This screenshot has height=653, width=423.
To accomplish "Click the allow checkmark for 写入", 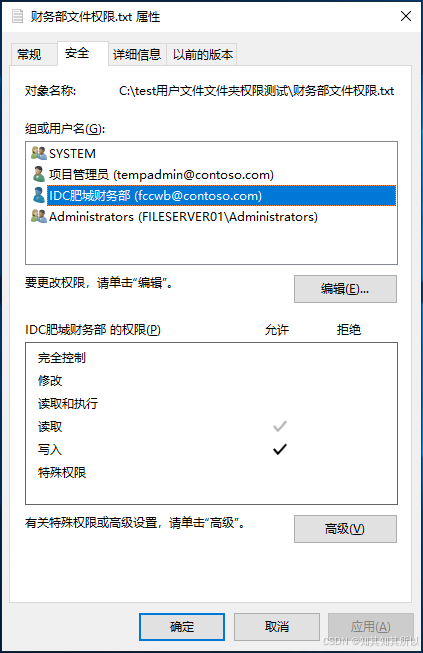I will [x=280, y=449].
